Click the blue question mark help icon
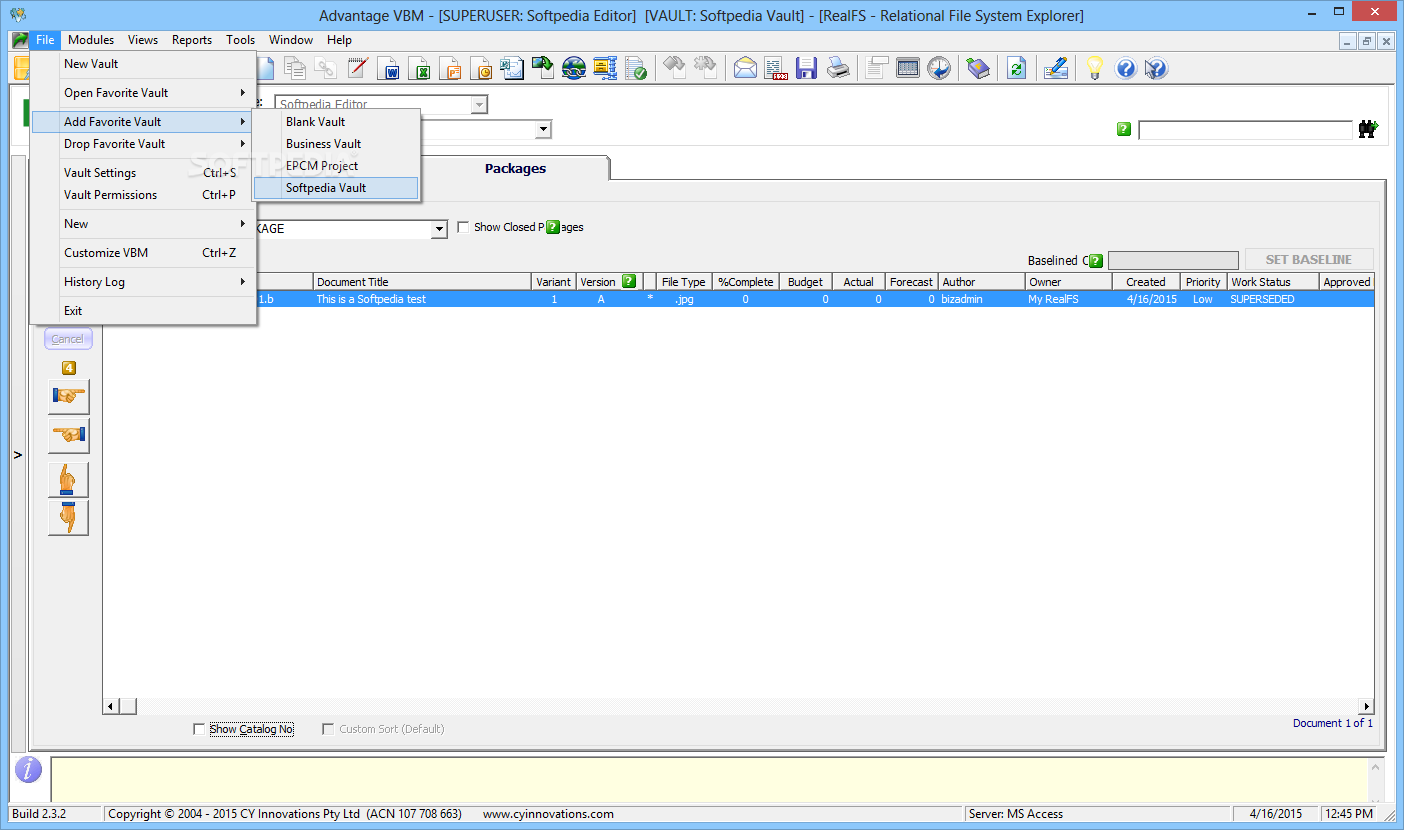Viewport: 1404px width, 830px height. click(x=1126, y=69)
